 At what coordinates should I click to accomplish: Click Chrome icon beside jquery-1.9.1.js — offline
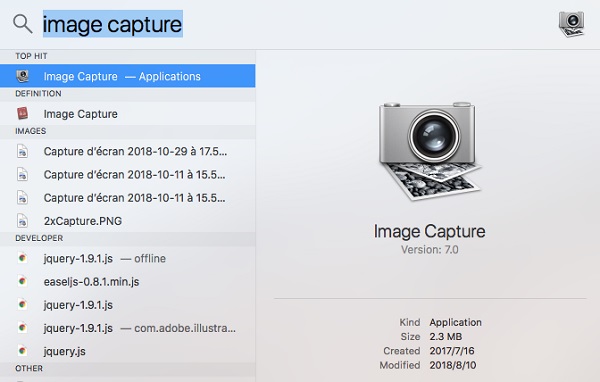(x=23, y=258)
